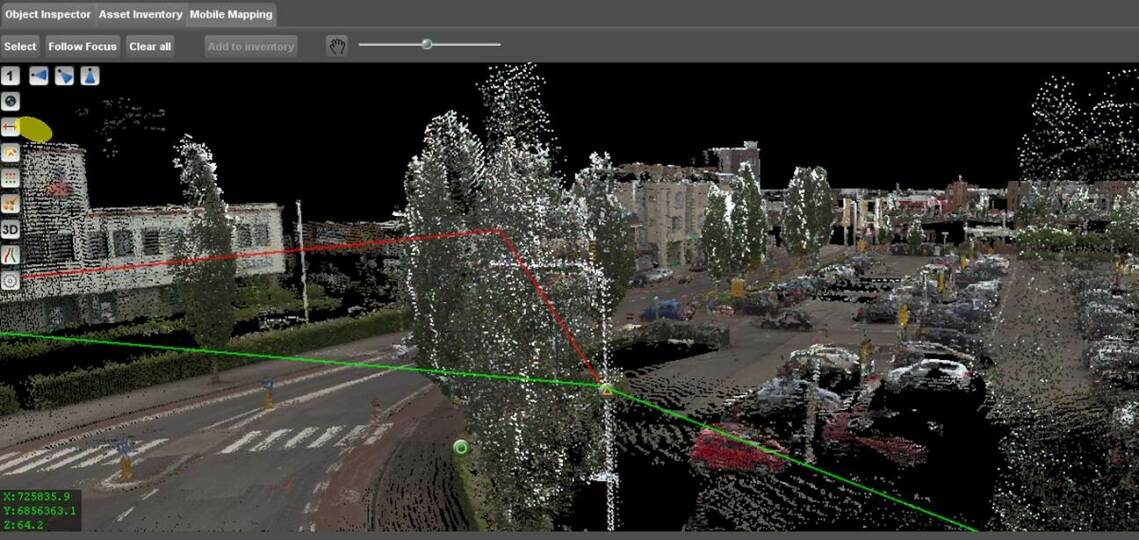
Task: Select the left-facing blue camera cone icon
Action: click(x=38, y=76)
